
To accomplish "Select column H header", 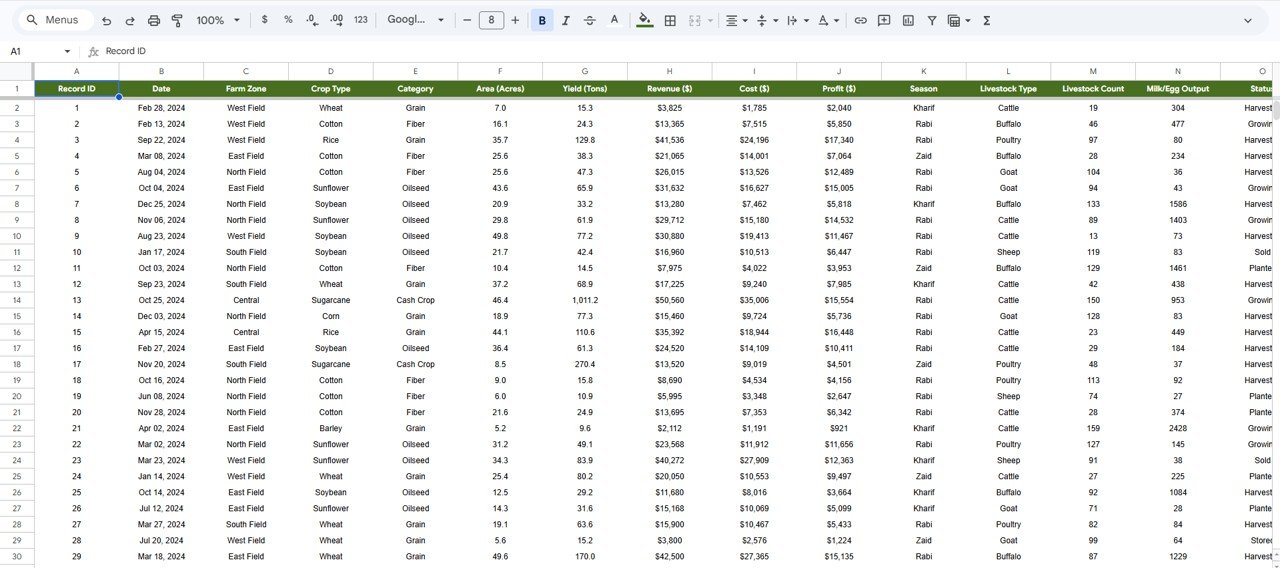I will (x=670, y=71).
